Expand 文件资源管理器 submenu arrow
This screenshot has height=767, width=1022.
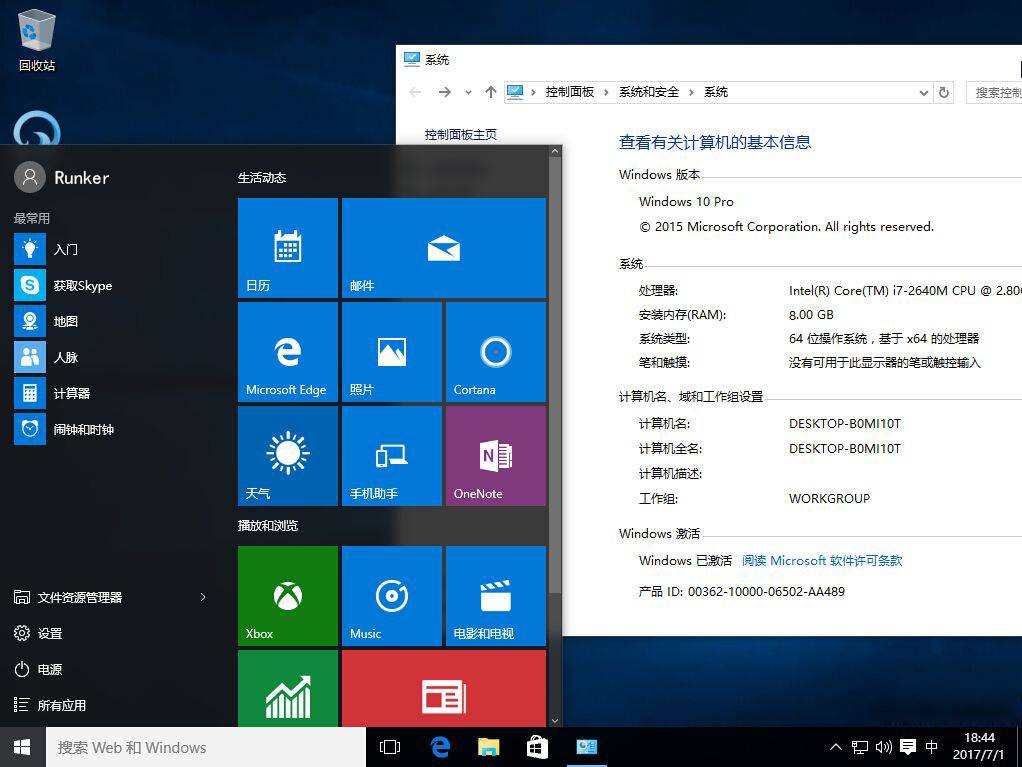203,597
